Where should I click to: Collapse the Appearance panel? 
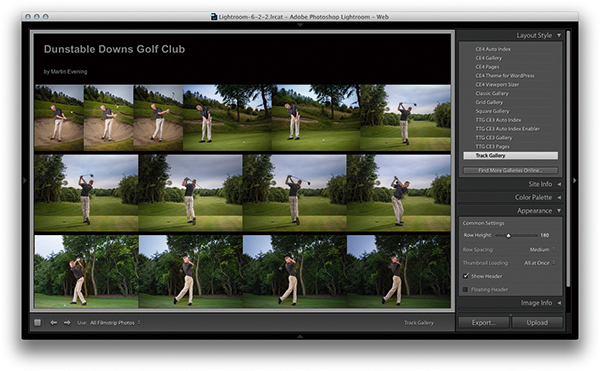point(559,211)
